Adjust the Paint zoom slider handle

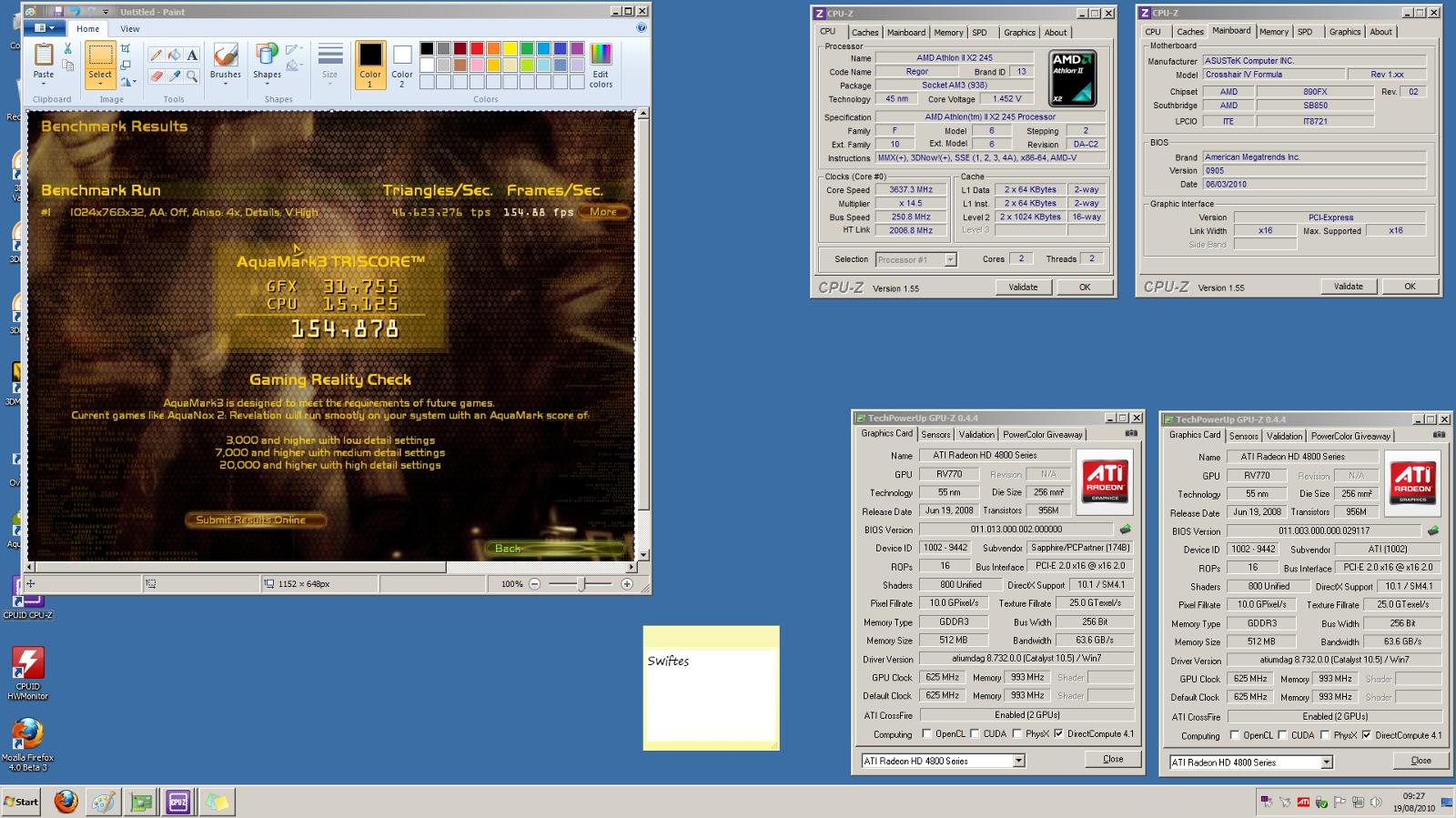point(582,584)
